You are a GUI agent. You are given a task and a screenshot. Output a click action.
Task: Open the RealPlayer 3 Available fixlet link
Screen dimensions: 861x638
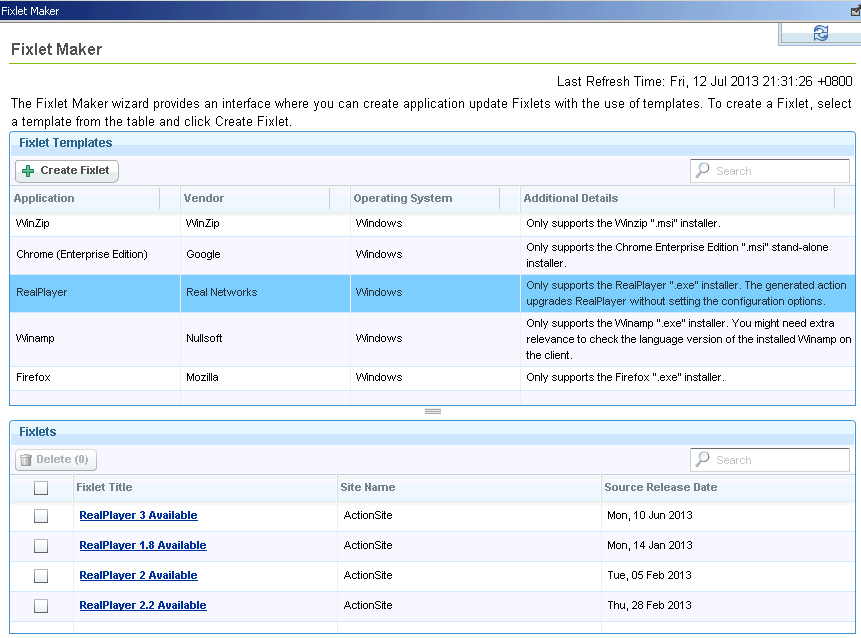137,516
